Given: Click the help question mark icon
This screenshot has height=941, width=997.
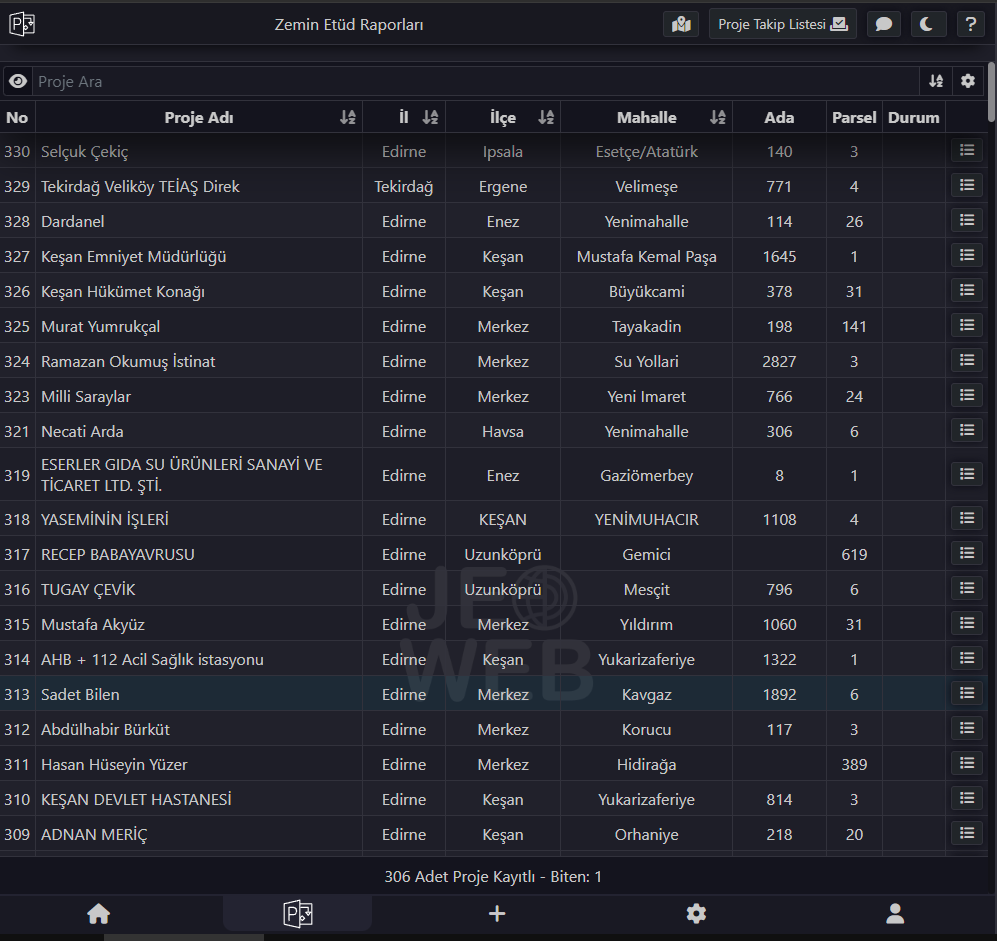Looking at the screenshot, I should point(969,24).
